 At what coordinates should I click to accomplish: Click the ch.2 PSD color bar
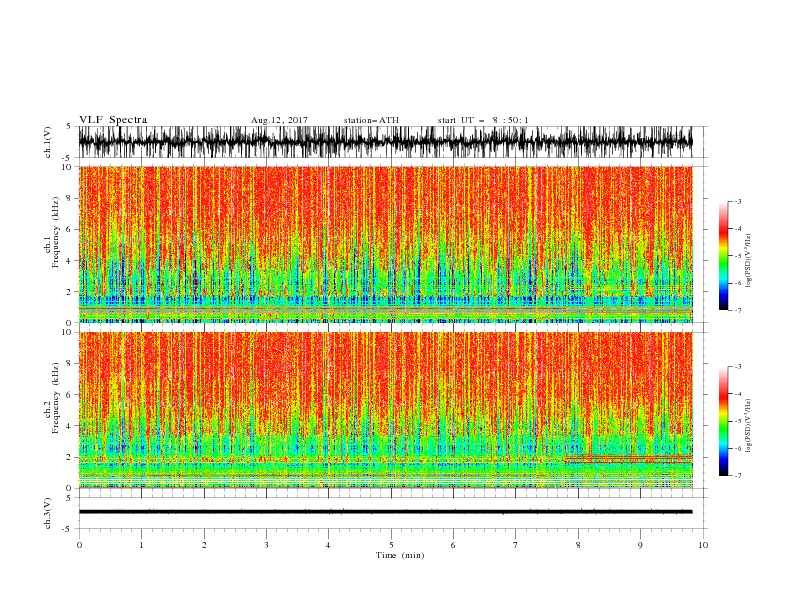723,421
